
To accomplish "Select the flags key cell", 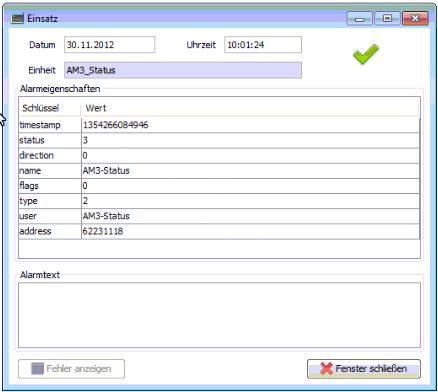I will point(50,186).
